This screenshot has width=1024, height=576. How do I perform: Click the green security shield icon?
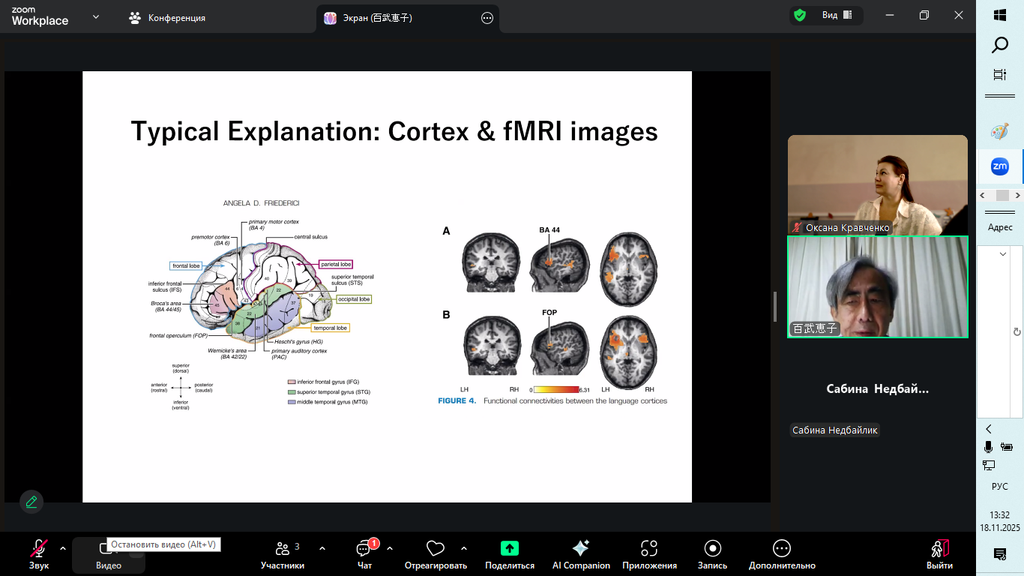pos(799,16)
